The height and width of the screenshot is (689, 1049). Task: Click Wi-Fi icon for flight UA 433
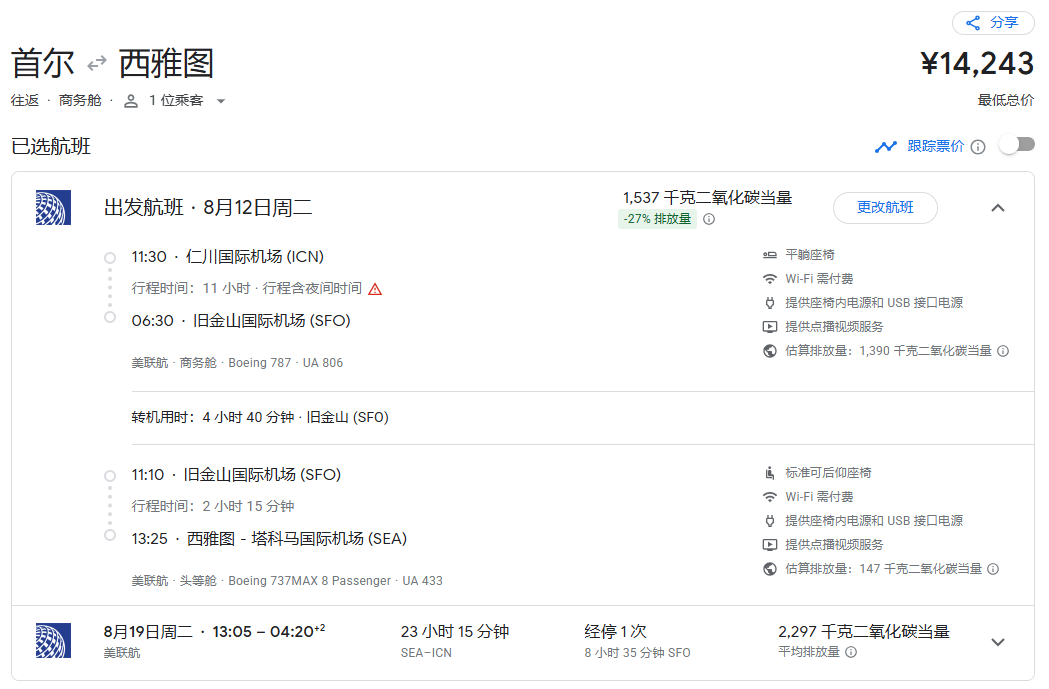click(770, 497)
